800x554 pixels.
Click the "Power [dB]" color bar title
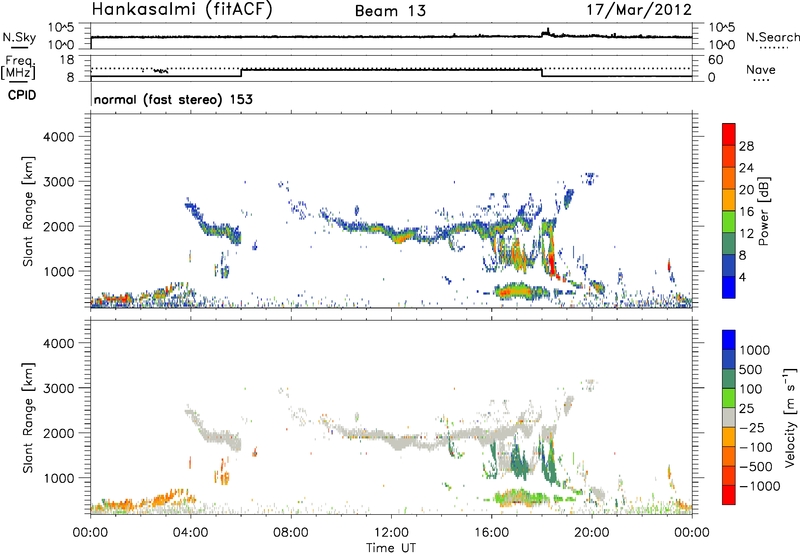coord(763,211)
